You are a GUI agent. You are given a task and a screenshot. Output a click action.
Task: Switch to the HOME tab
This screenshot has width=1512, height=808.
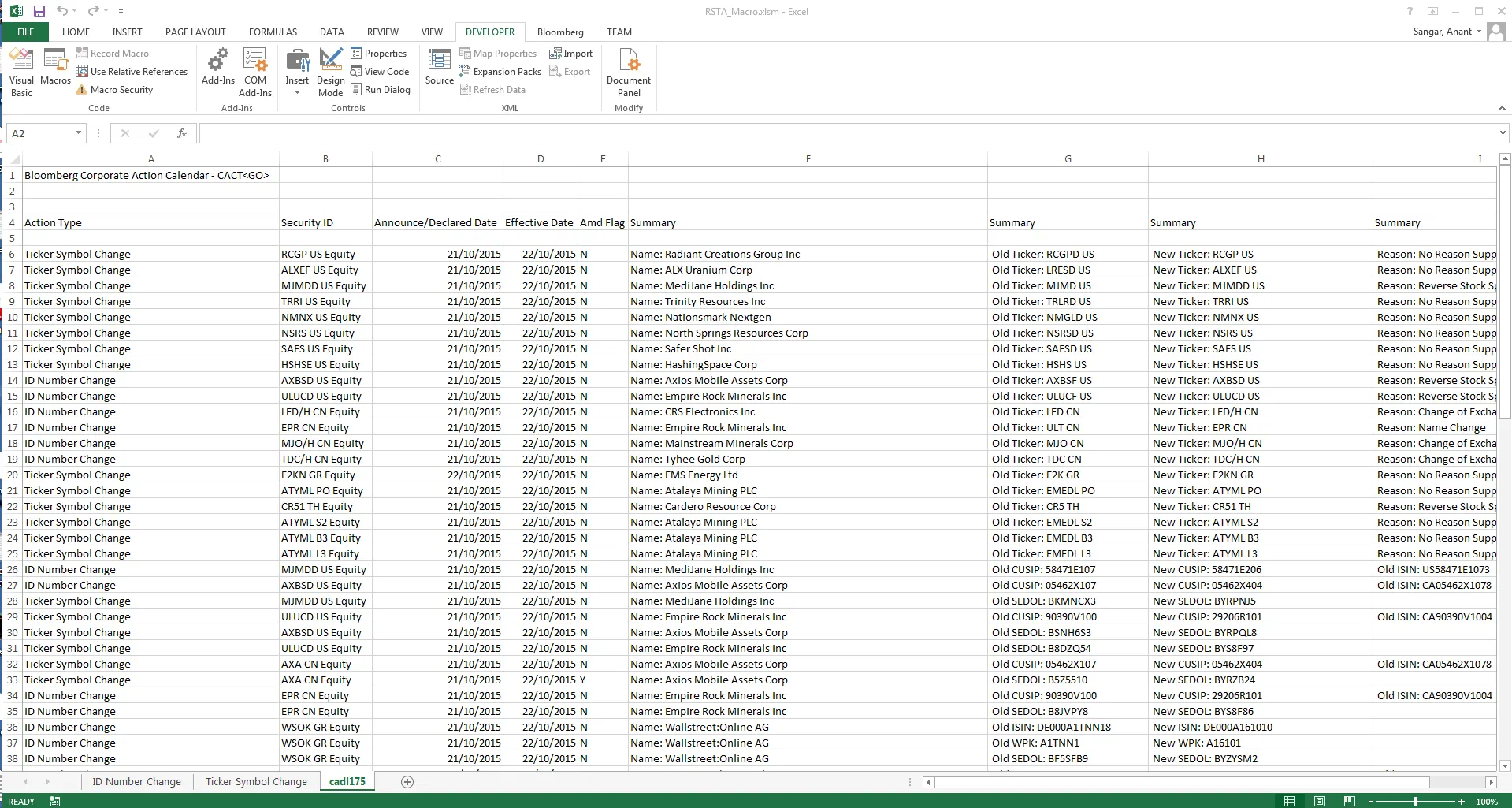[x=76, y=32]
